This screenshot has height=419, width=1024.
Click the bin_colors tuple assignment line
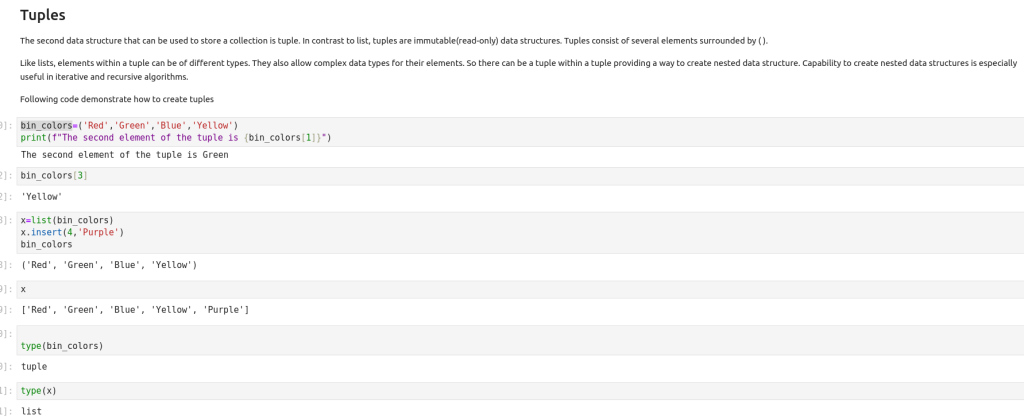[x=128, y=125]
